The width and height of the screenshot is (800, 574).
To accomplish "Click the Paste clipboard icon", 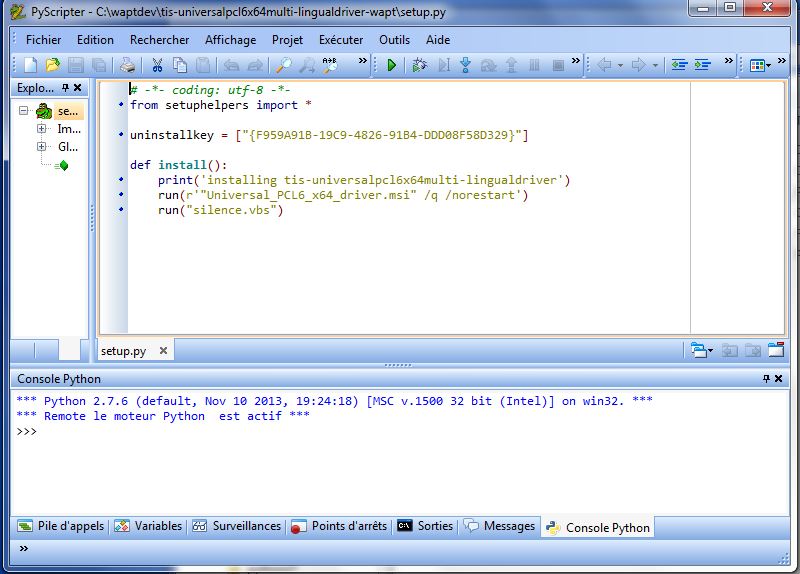I will (203, 65).
